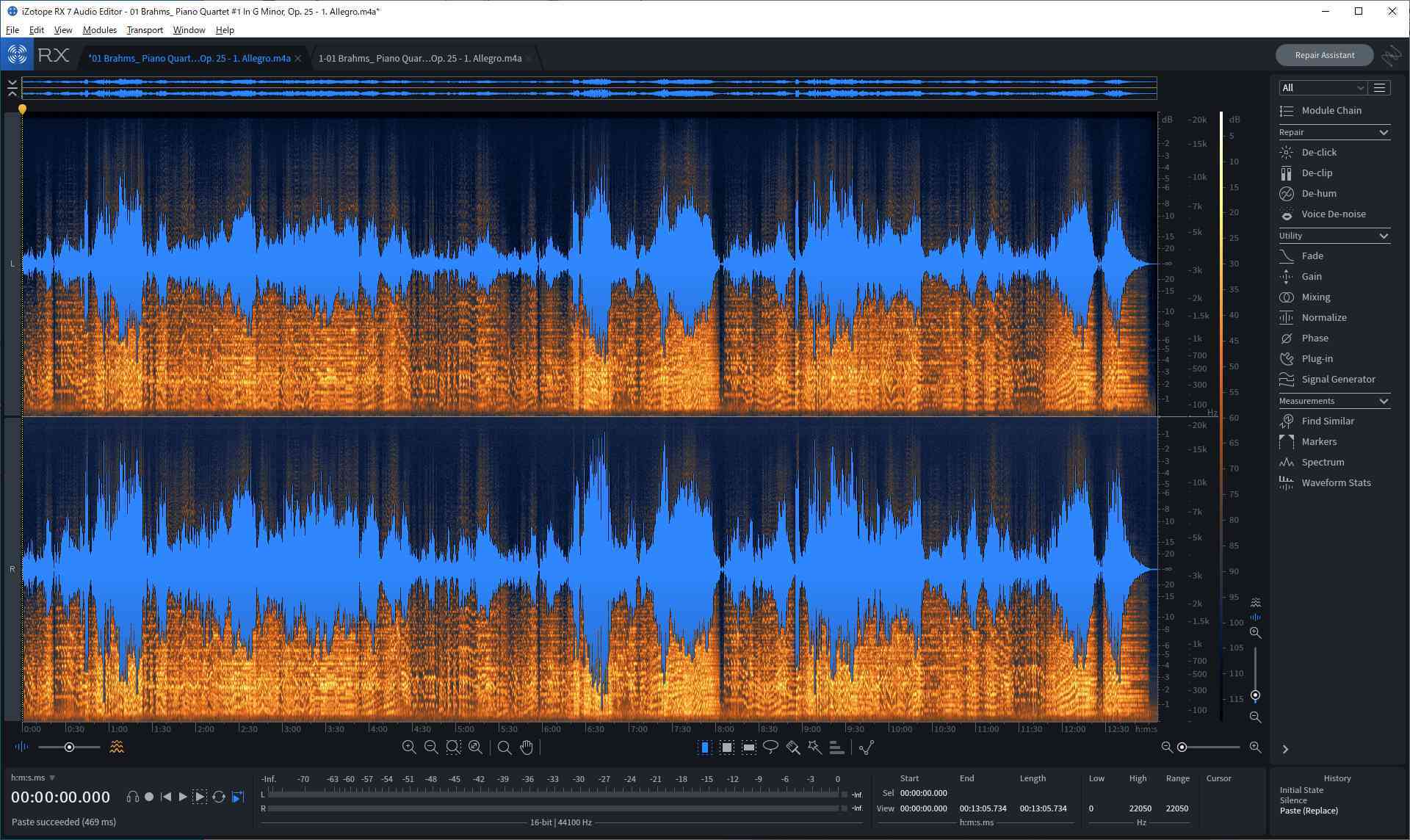This screenshot has width=1410, height=840.
Task: Toggle headphone input monitoring
Action: point(132,797)
